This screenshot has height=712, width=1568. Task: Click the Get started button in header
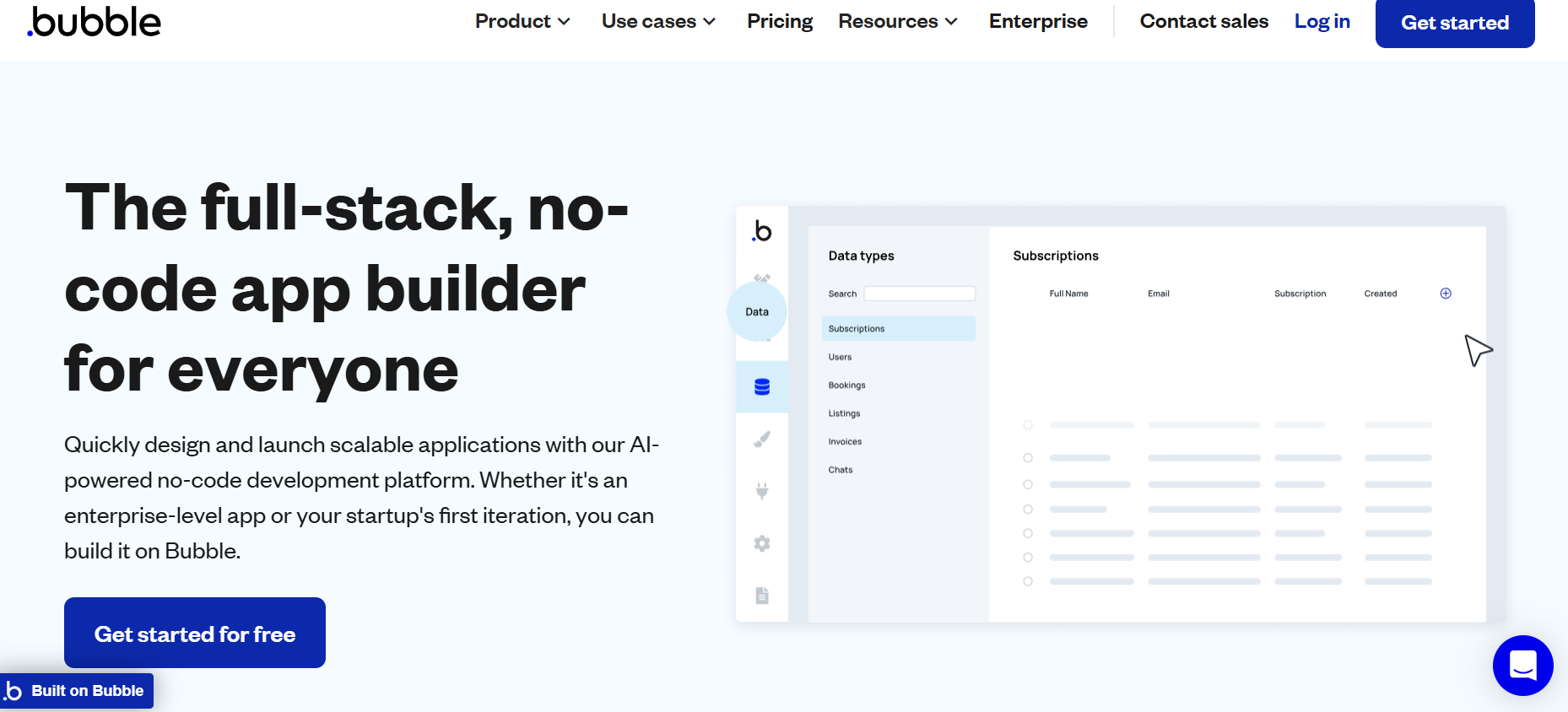coord(1455,23)
